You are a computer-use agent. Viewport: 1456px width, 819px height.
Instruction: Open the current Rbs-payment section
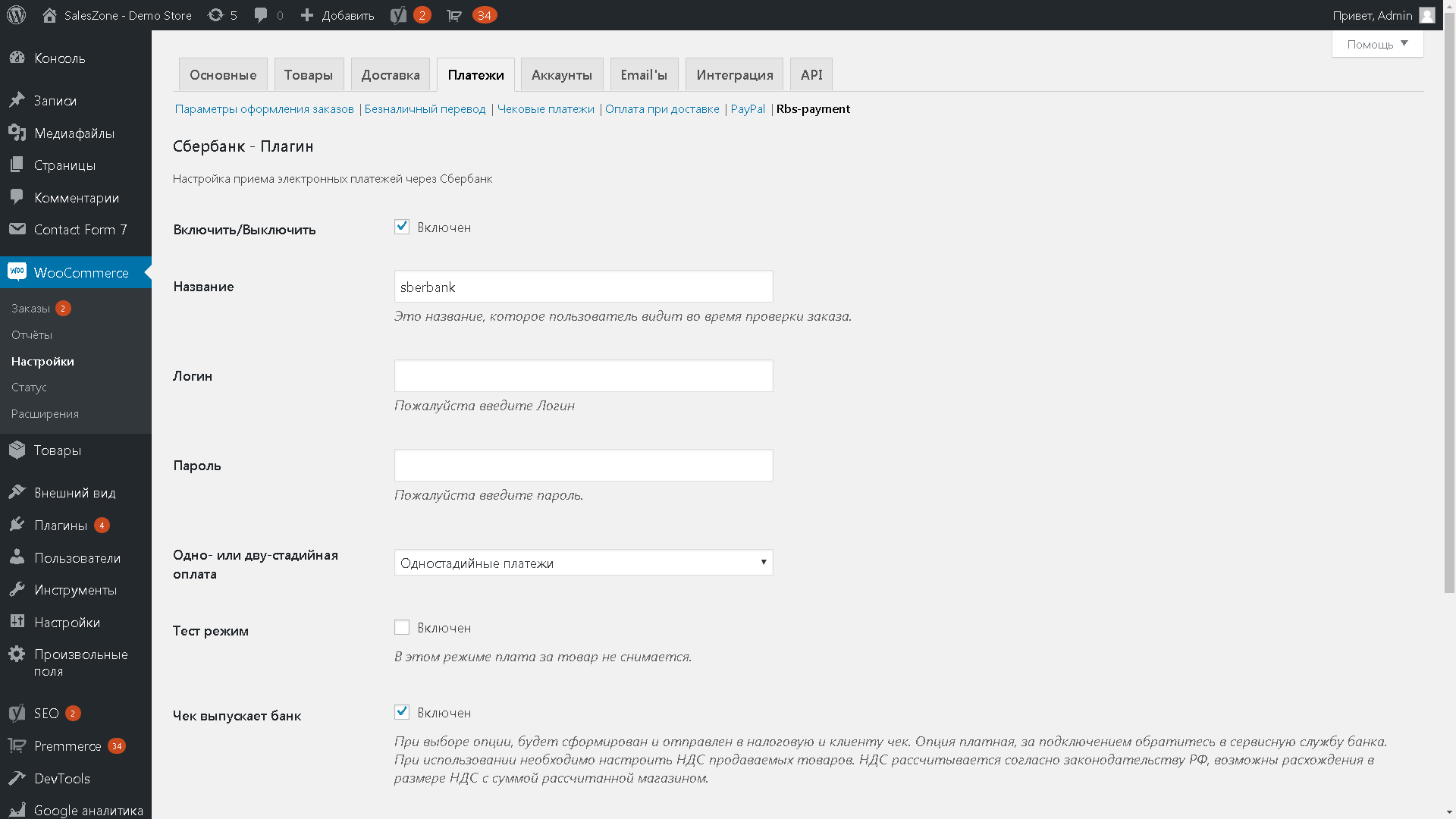click(813, 108)
